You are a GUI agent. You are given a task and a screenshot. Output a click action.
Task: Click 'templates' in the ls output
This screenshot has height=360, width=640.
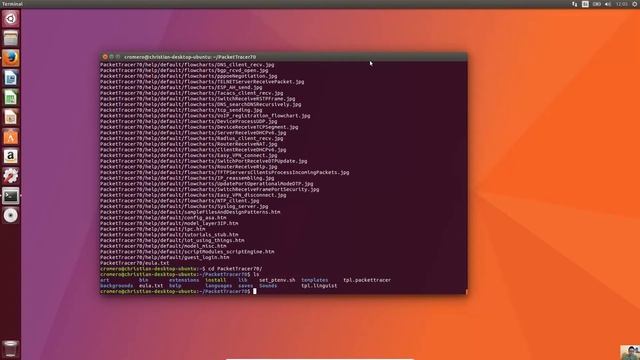click(315, 280)
